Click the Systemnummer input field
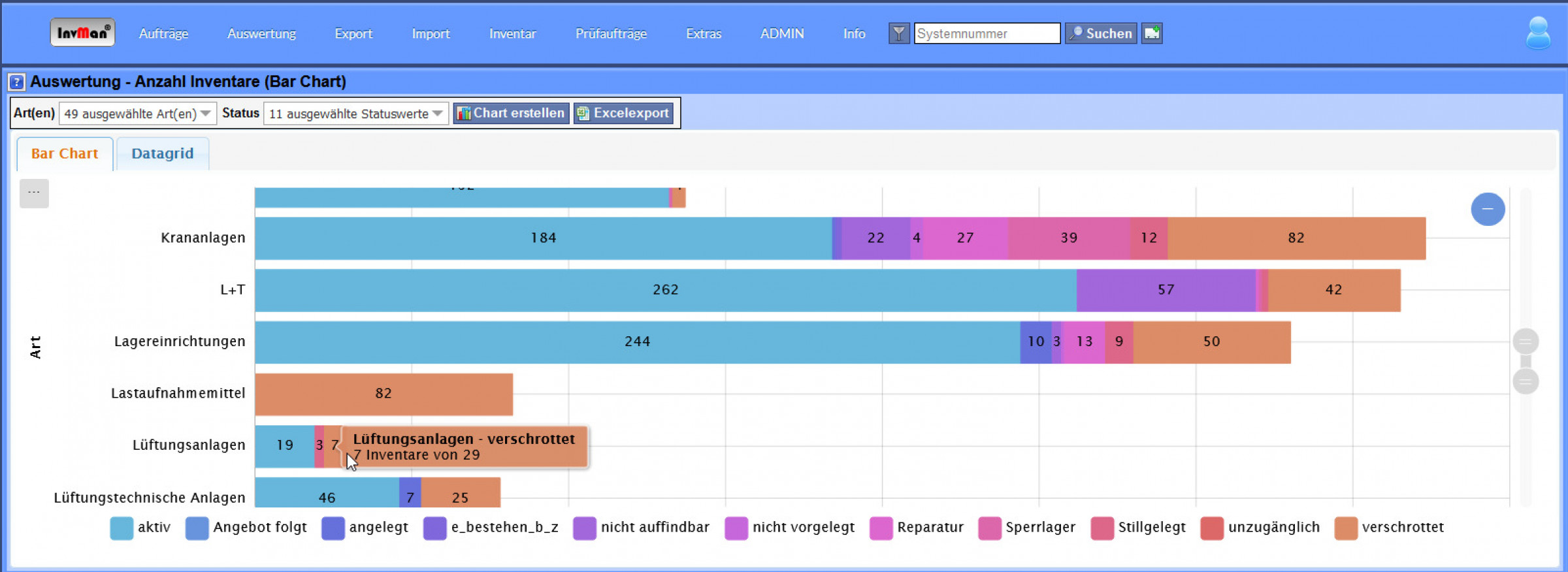This screenshot has width=1568, height=572. pos(987,33)
